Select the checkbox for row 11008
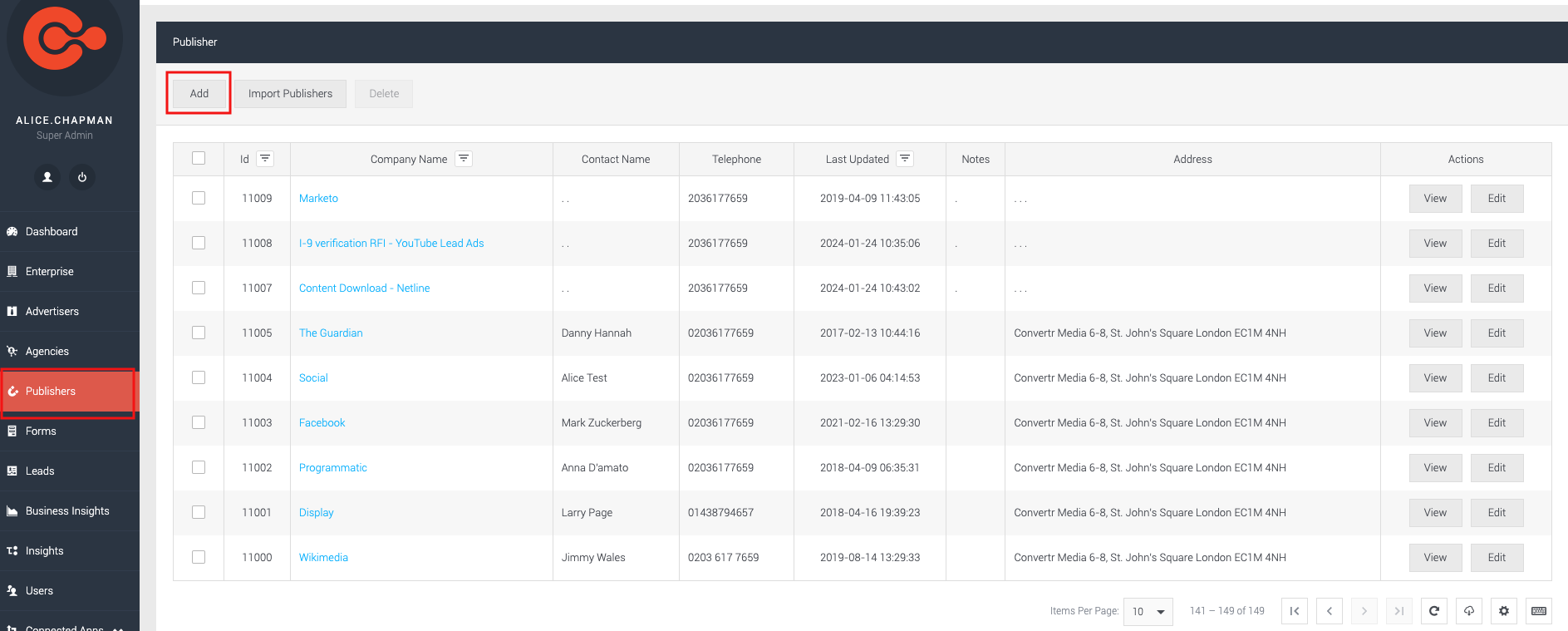1568x631 pixels. click(199, 243)
